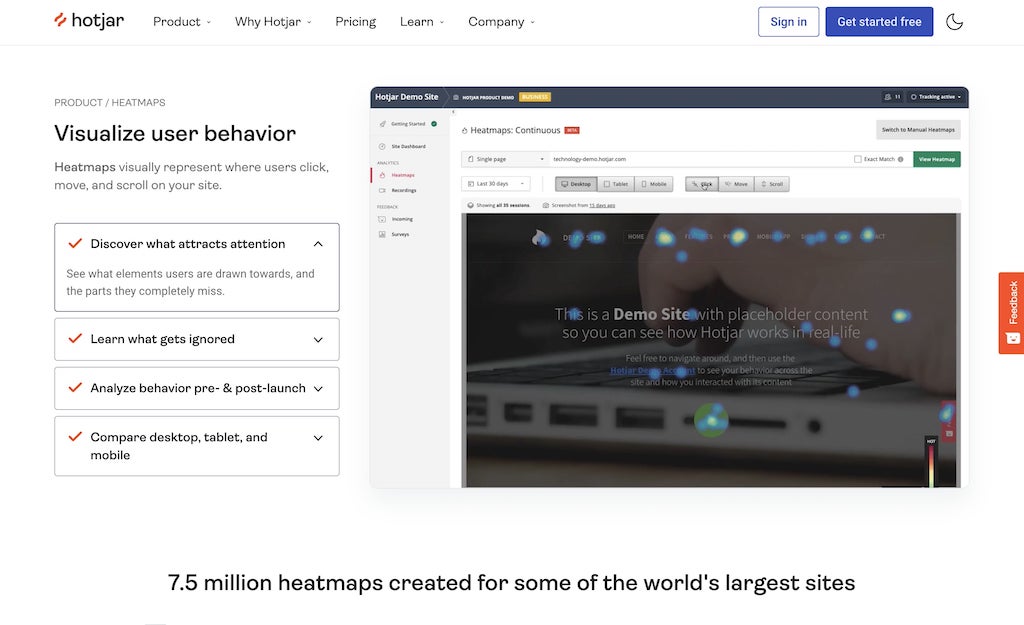The width and height of the screenshot is (1024, 625).
Task: Click Showing all 35 sessions text
Action: point(503,205)
